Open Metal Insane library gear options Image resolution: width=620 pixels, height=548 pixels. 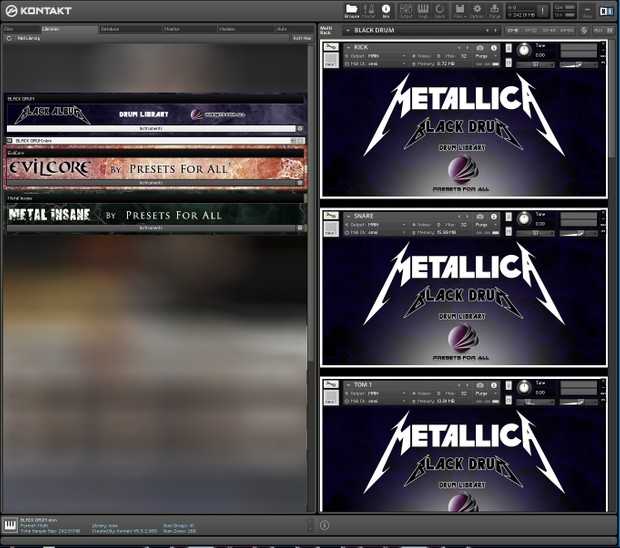(x=300, y=228)
